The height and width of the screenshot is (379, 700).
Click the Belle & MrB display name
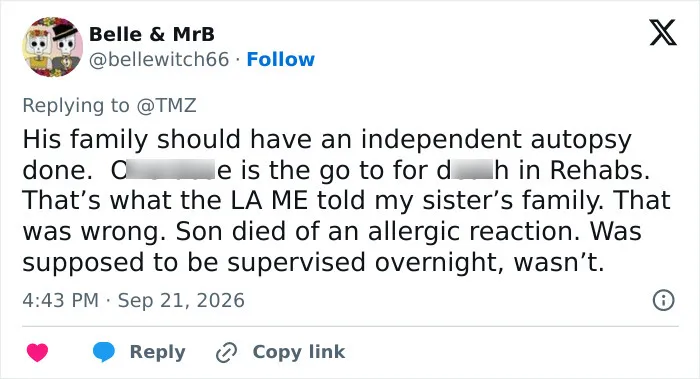(x=152, y=34)
